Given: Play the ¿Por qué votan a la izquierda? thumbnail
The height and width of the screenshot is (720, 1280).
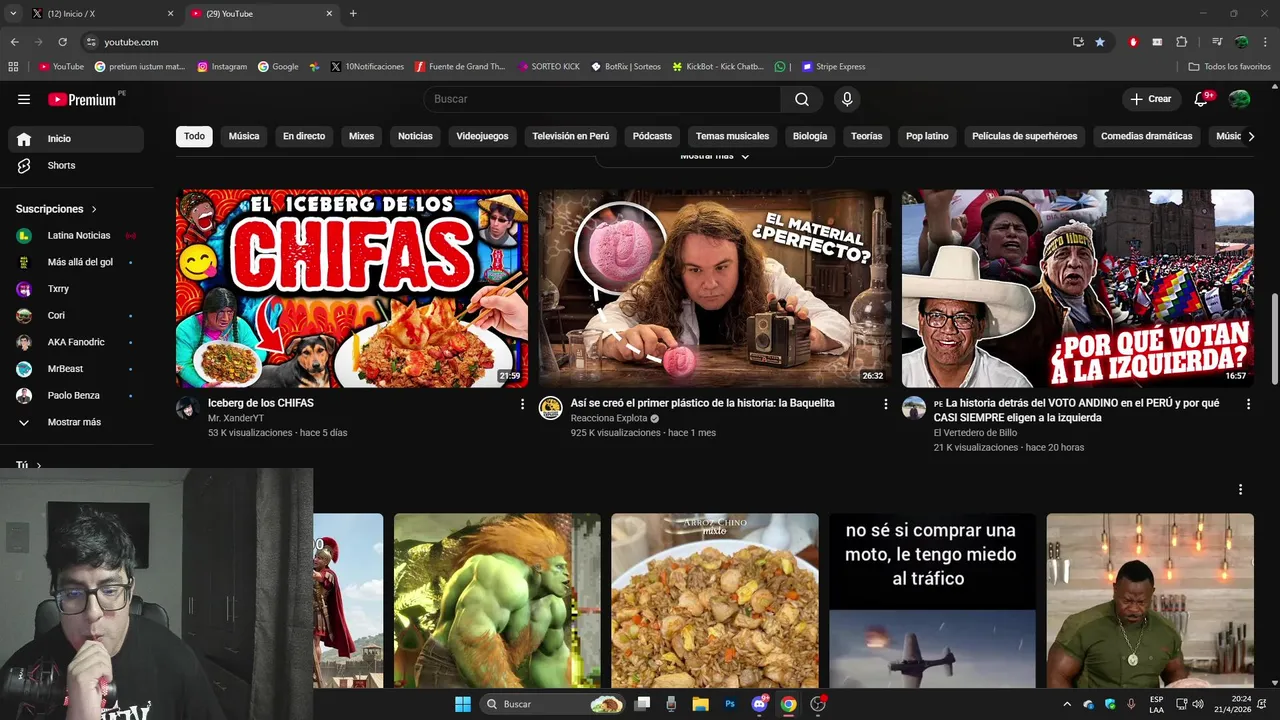Looking at the screenshot, I should pos(1078,288).
